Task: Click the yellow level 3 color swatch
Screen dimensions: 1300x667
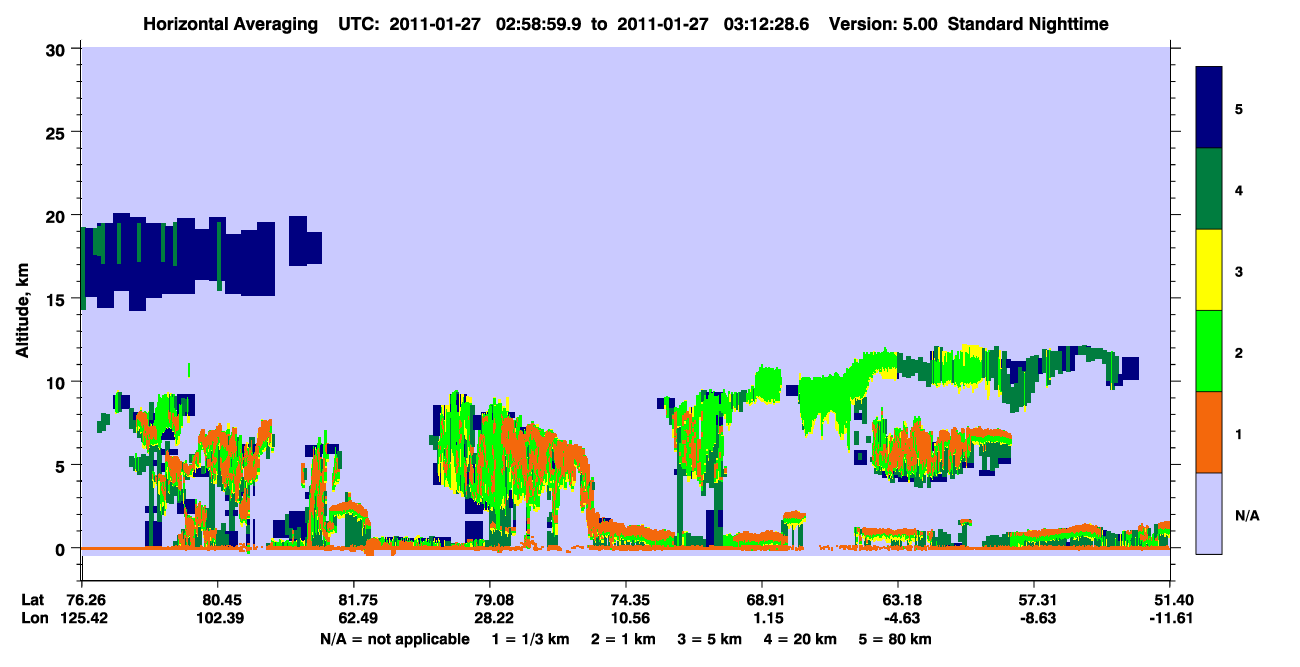Action: pos(1209,270)
